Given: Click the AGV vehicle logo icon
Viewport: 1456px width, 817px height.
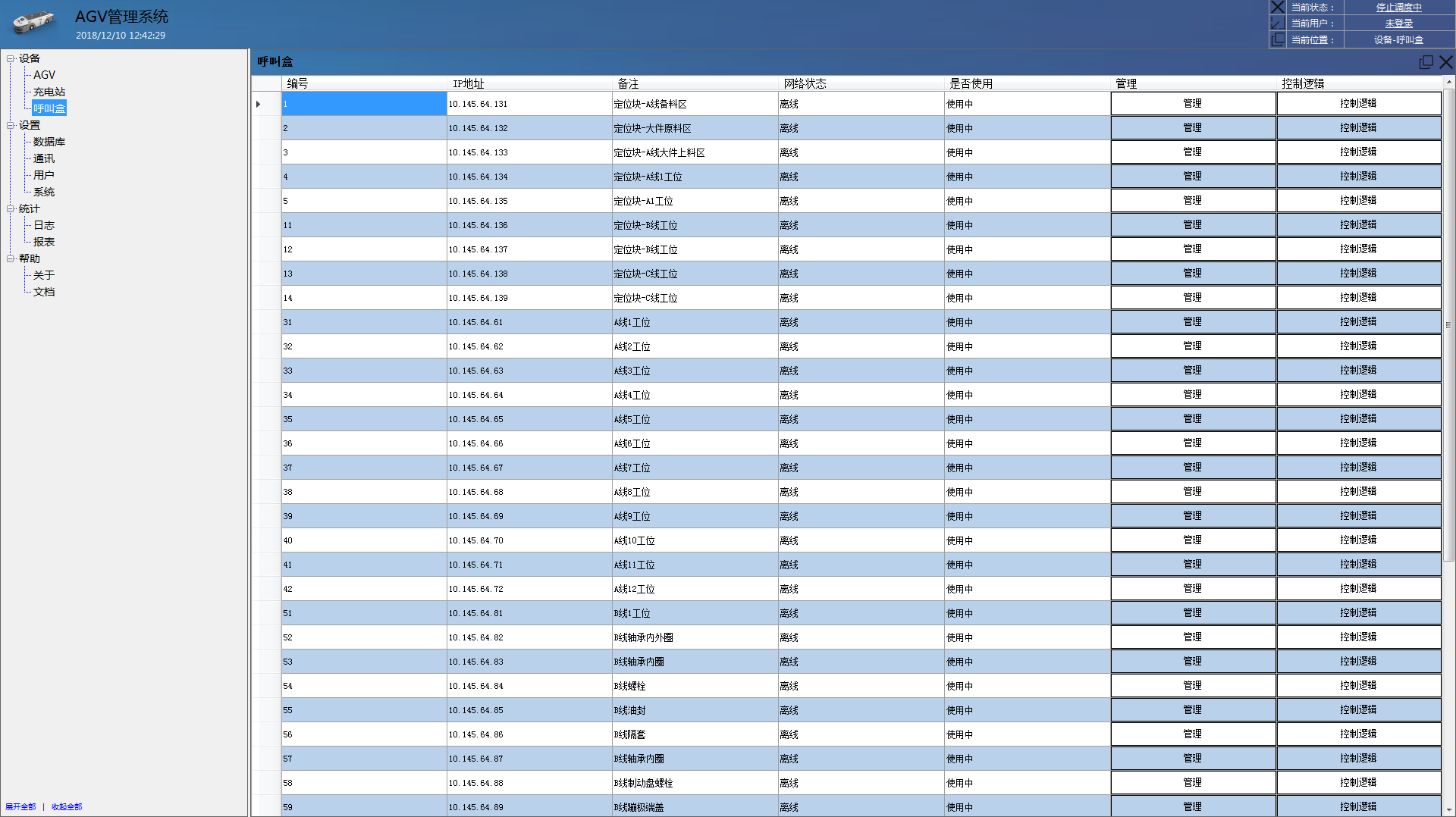Looking at the screenshot, I should (x=33, y=23).
